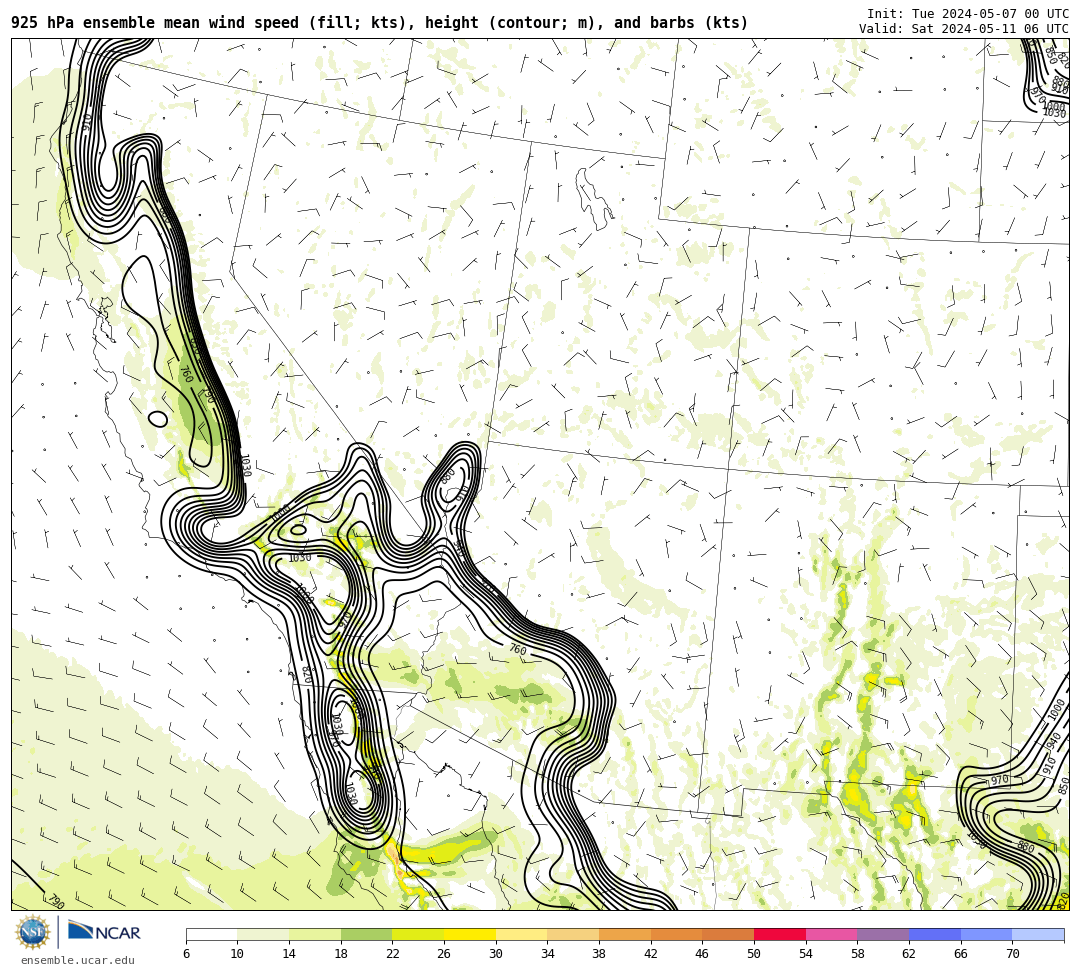
Task: Select the Init: Tue 2024-05-07 00 UTC line
Action: (968, 14)
